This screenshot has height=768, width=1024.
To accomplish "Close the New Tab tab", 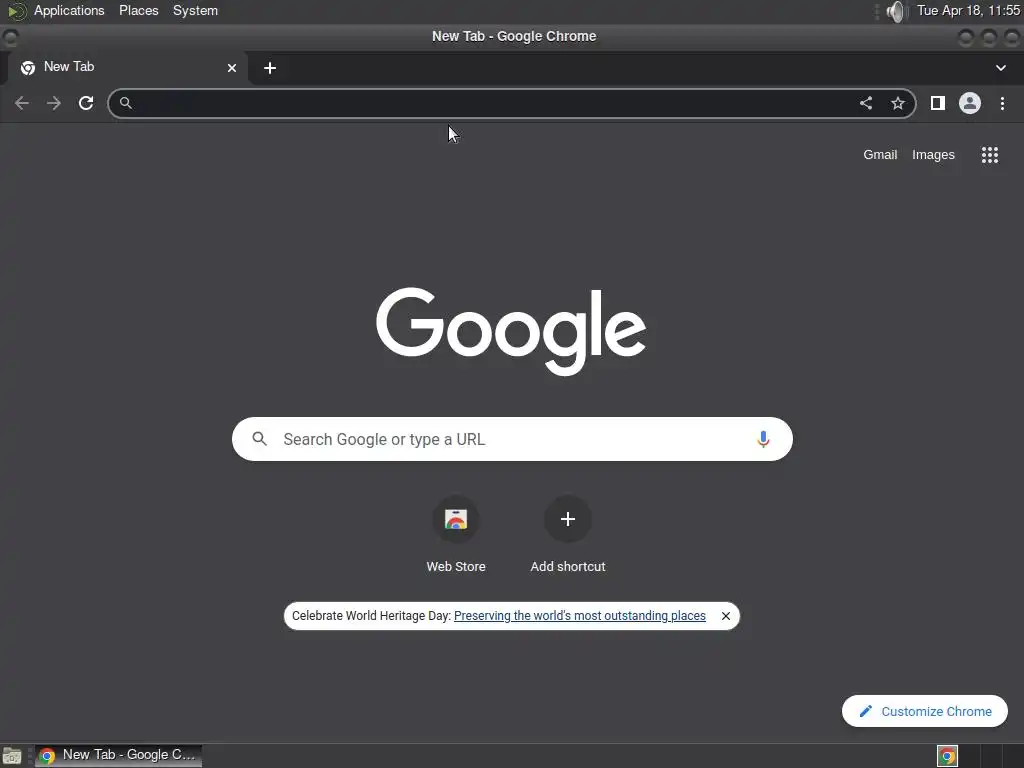I will pos(232,68).
